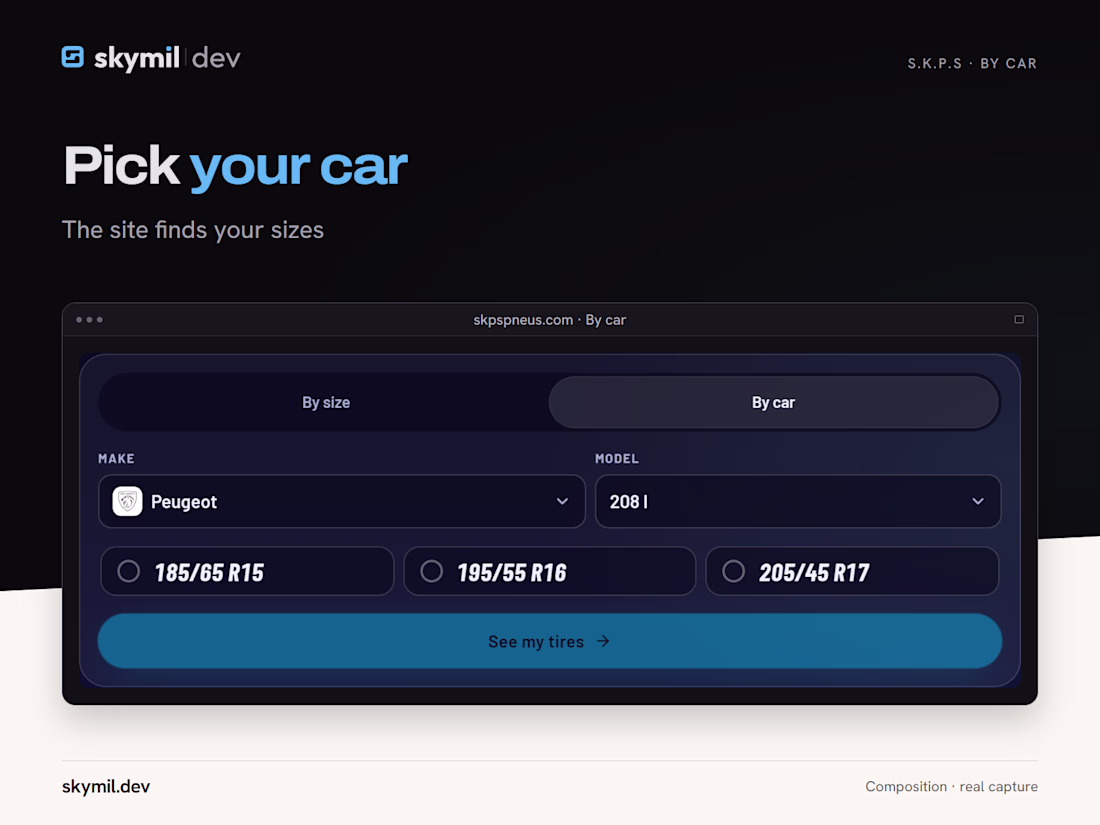Image resolution: width=1100 pixels, height=825 pixels.
Task: Click the Pick your car heading
Action: [x=236, y=166]
